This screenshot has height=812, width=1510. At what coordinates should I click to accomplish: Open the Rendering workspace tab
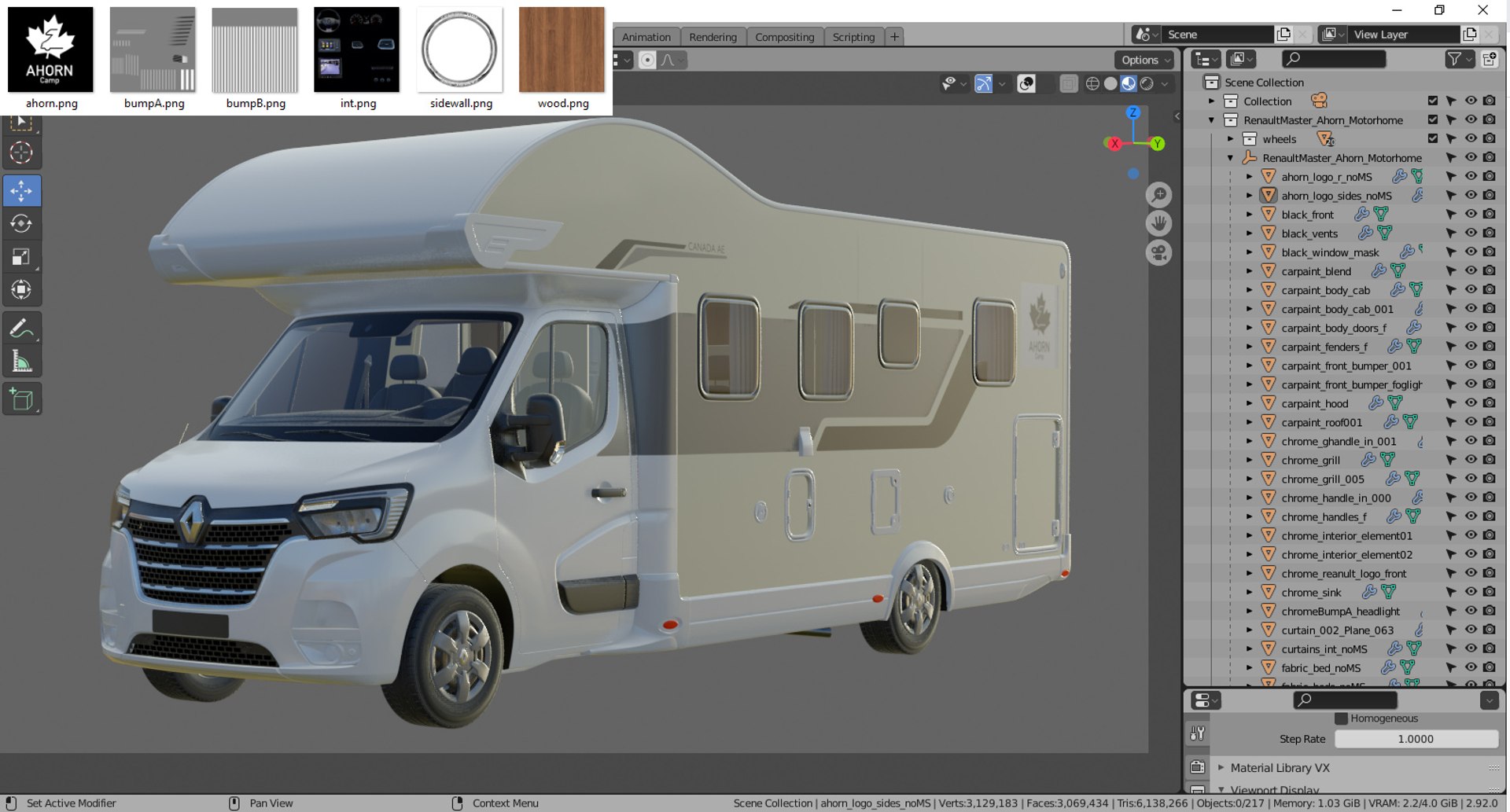(x=713, y=37)
